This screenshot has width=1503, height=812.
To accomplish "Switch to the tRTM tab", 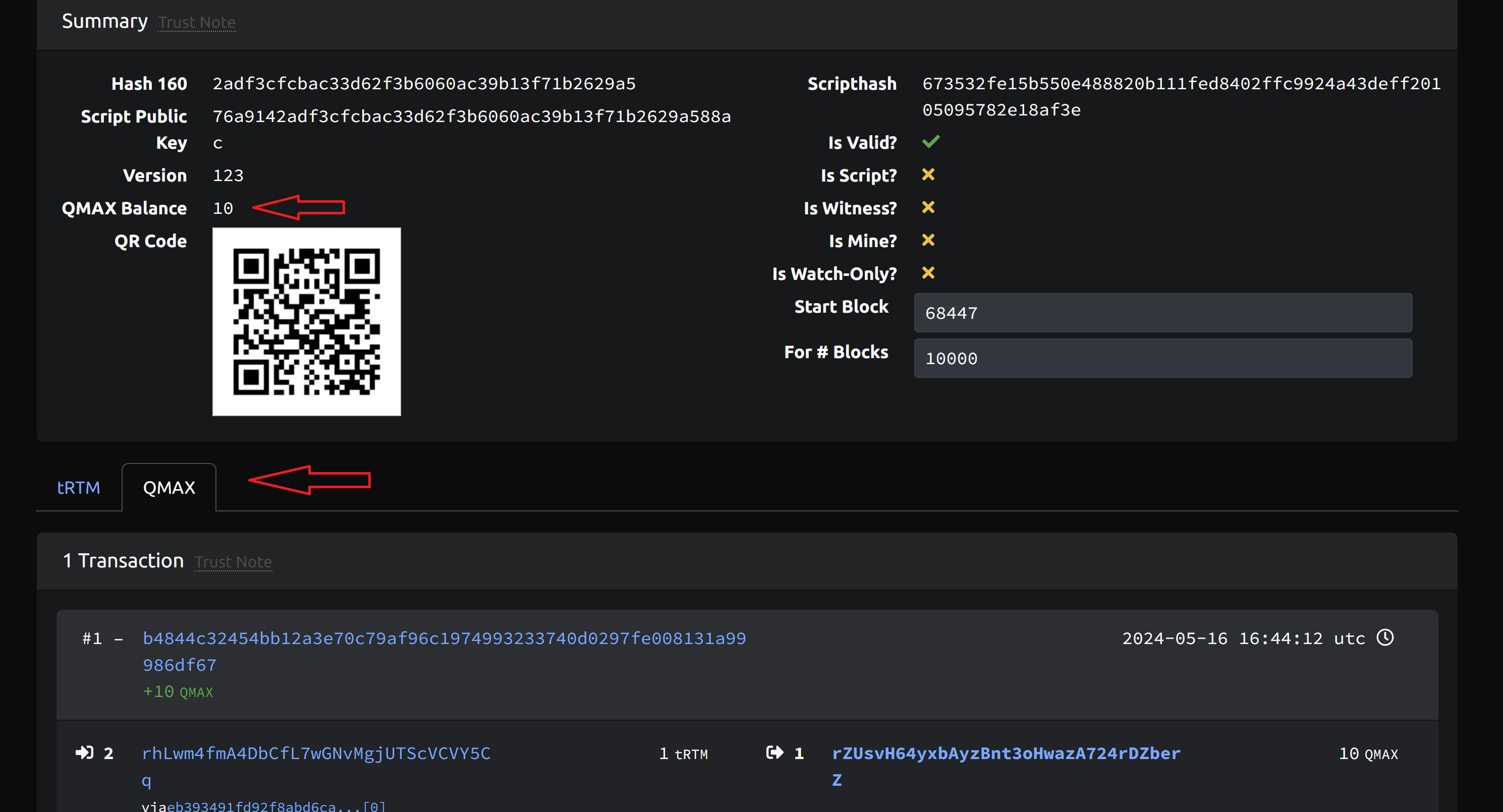I will (79, 488).
